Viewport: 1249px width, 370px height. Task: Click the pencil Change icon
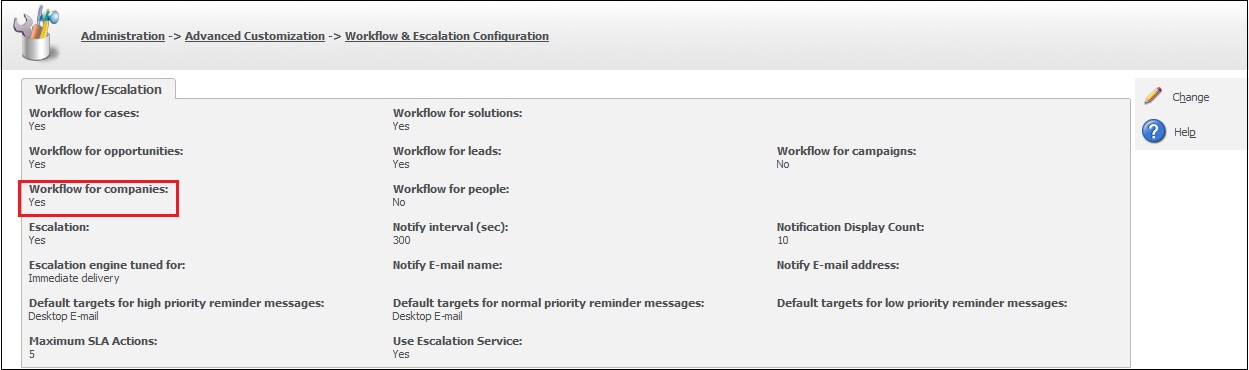(x=1153, y=96)
